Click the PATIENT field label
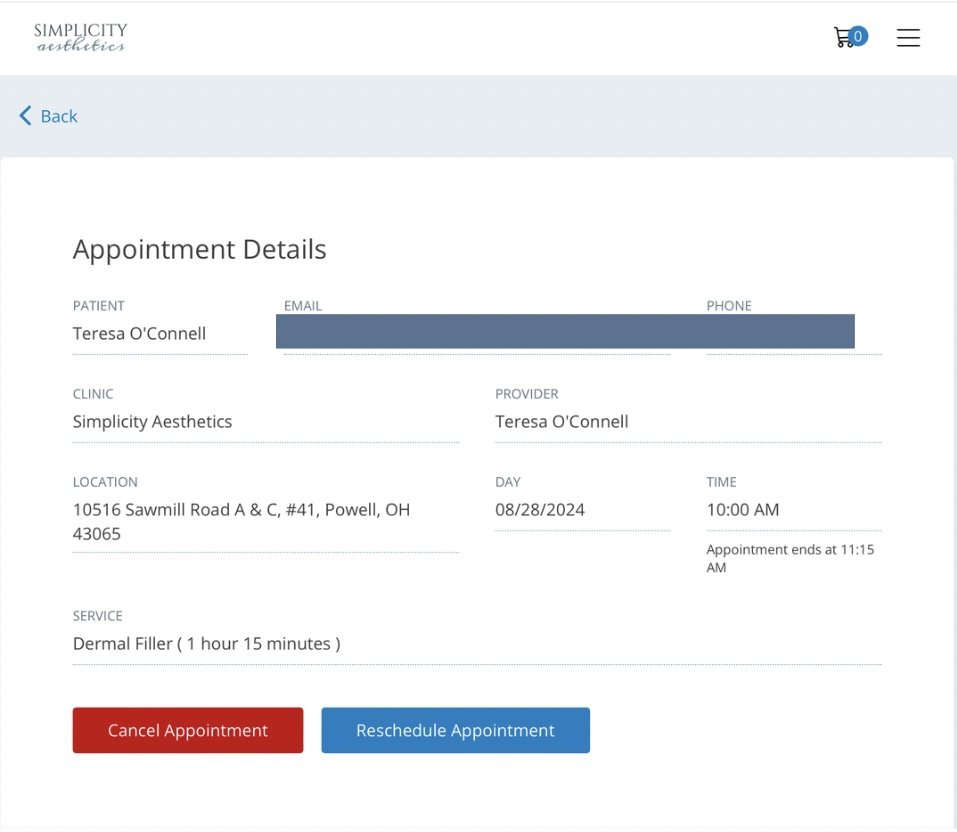This screenshot has width=957, height=832. [99, 306]
